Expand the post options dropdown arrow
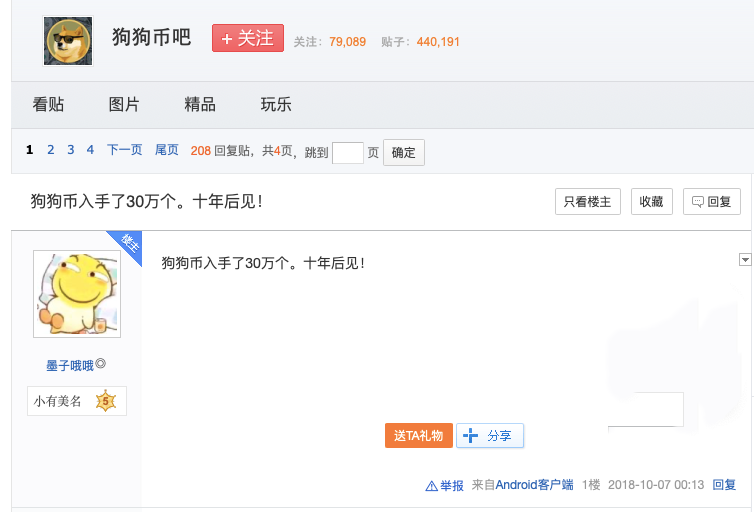 pos(744,260)
